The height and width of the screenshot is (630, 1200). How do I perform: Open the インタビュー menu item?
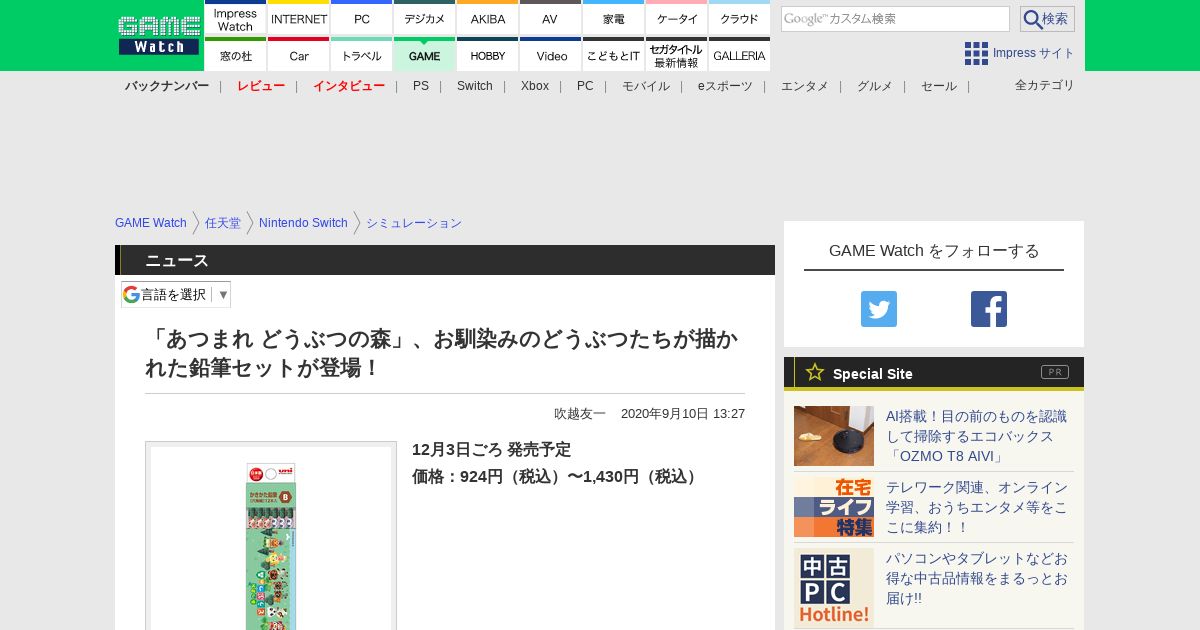click(349, 86)
